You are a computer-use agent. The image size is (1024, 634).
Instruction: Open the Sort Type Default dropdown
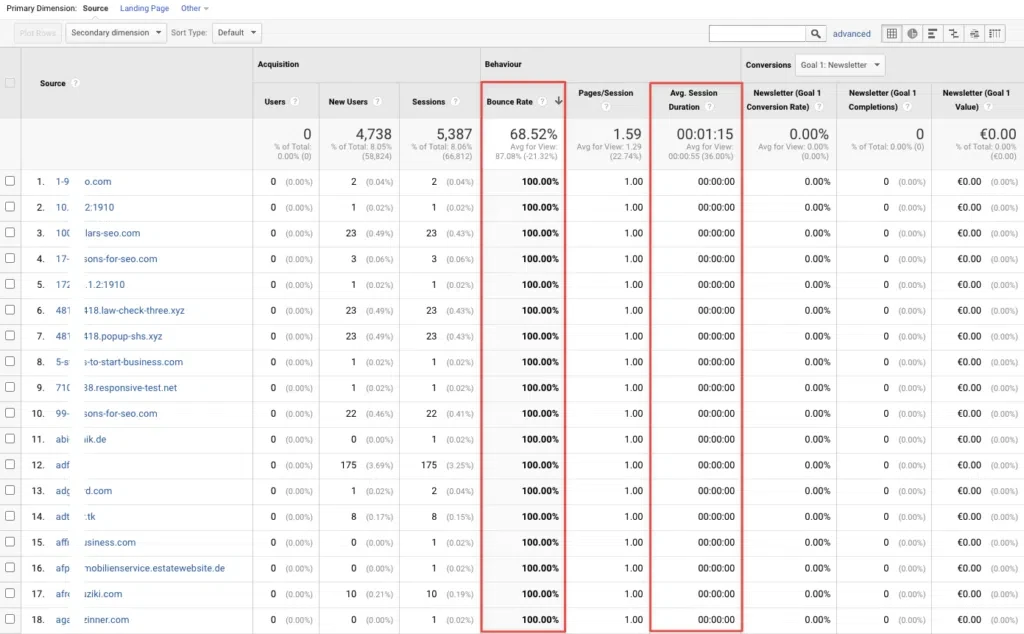[x=237, y=32]
